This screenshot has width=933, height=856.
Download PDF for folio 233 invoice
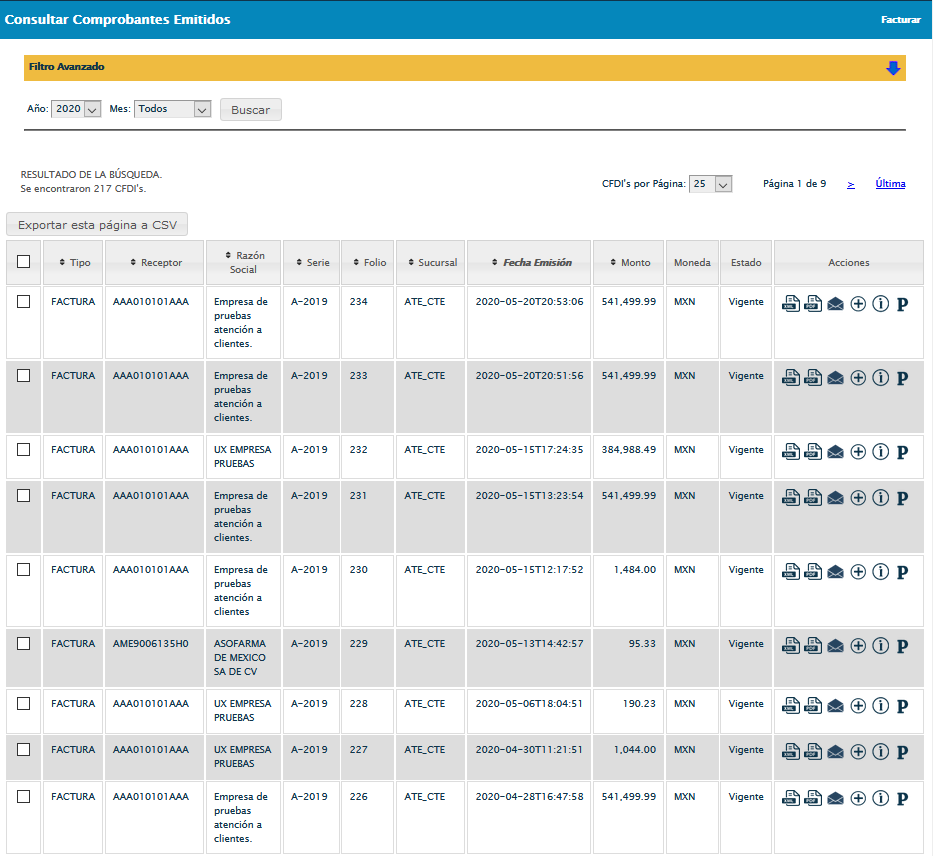tap(813, 378)
